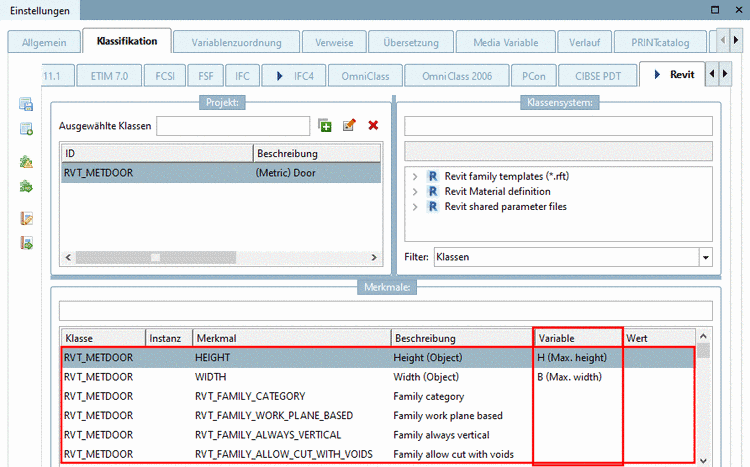The height and width of the screenshot is (467, 750).
Task: Edit selected class using the pencil icon
Action: coord(349,125)
